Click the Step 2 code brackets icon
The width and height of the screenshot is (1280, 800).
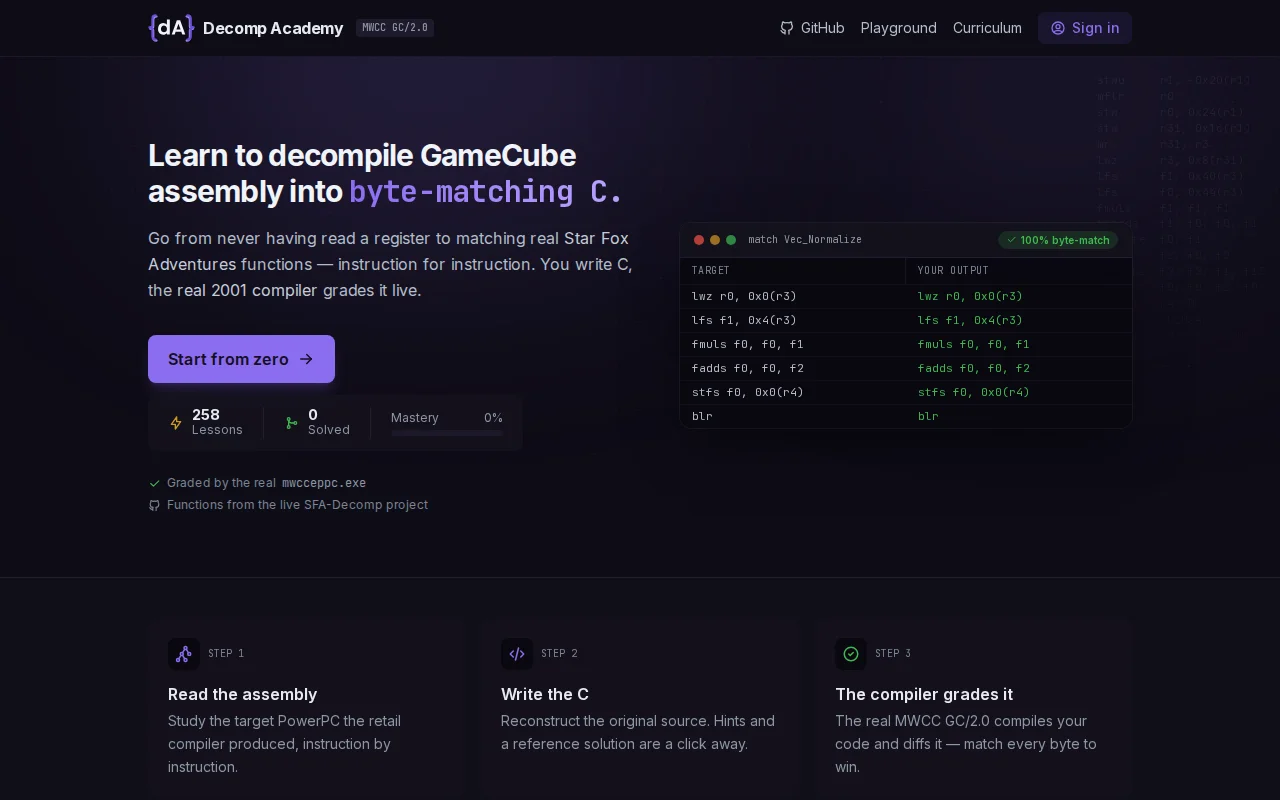pyautogui.click(x=517, y=654)
